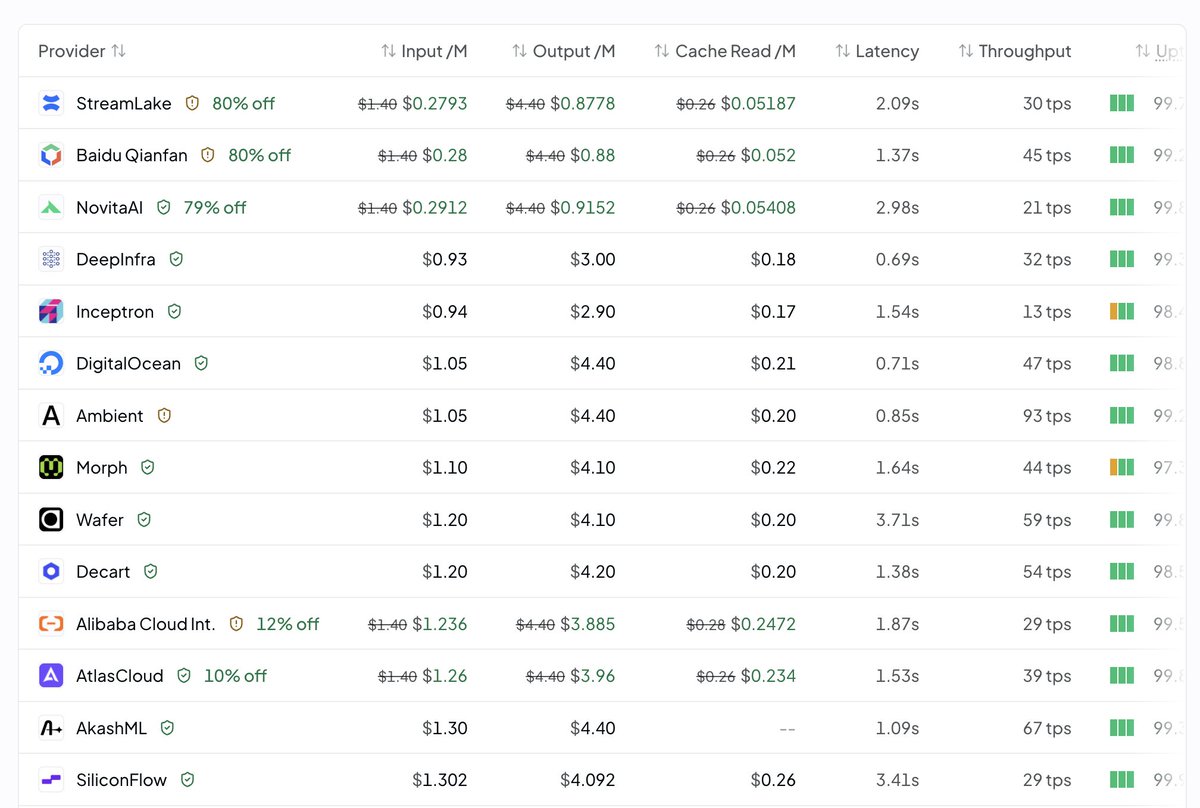Click NovitaAI's $0.2912 discounted input price

point(435,207)
